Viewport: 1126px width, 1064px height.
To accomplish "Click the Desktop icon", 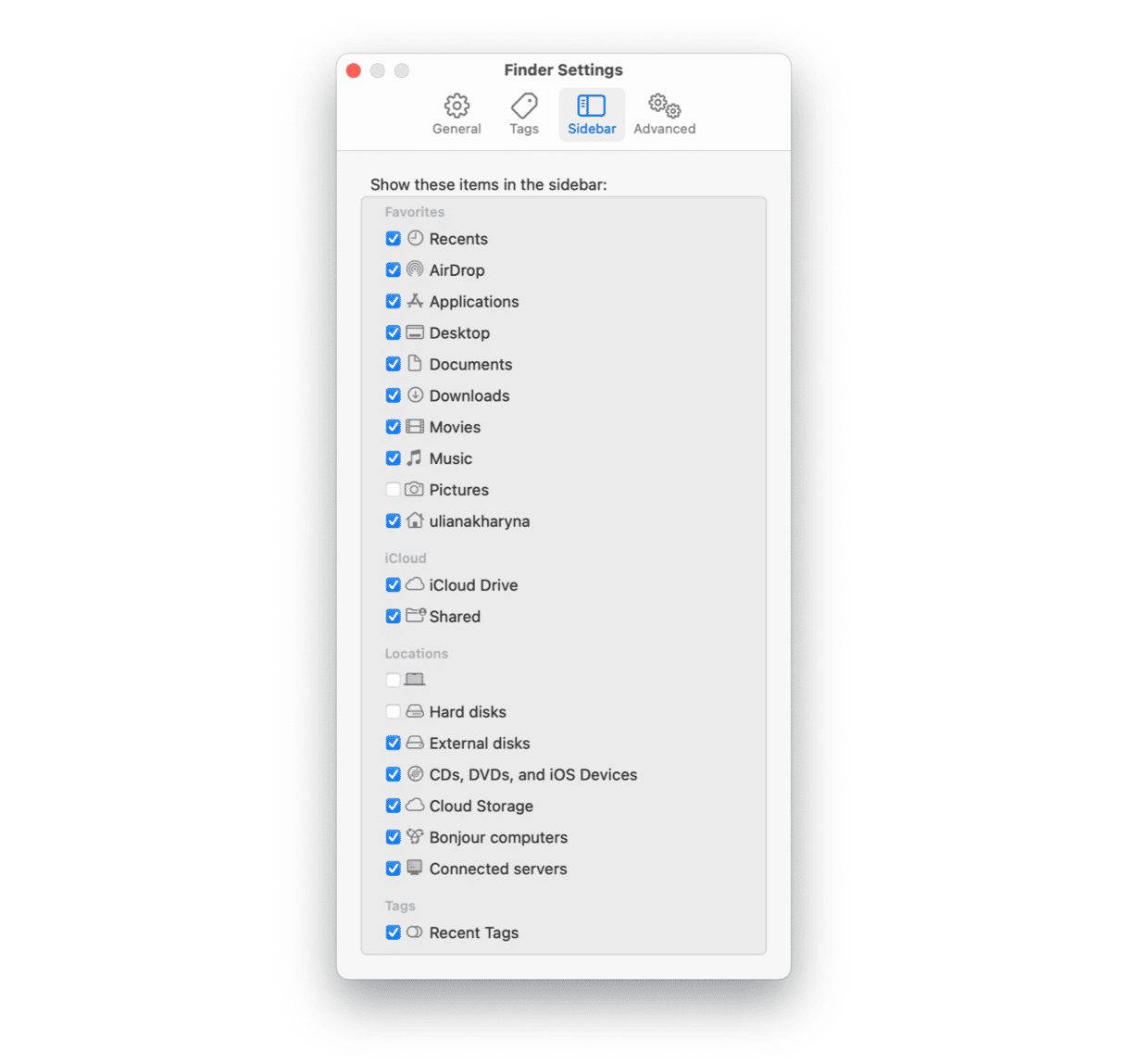I will (415, 332).
